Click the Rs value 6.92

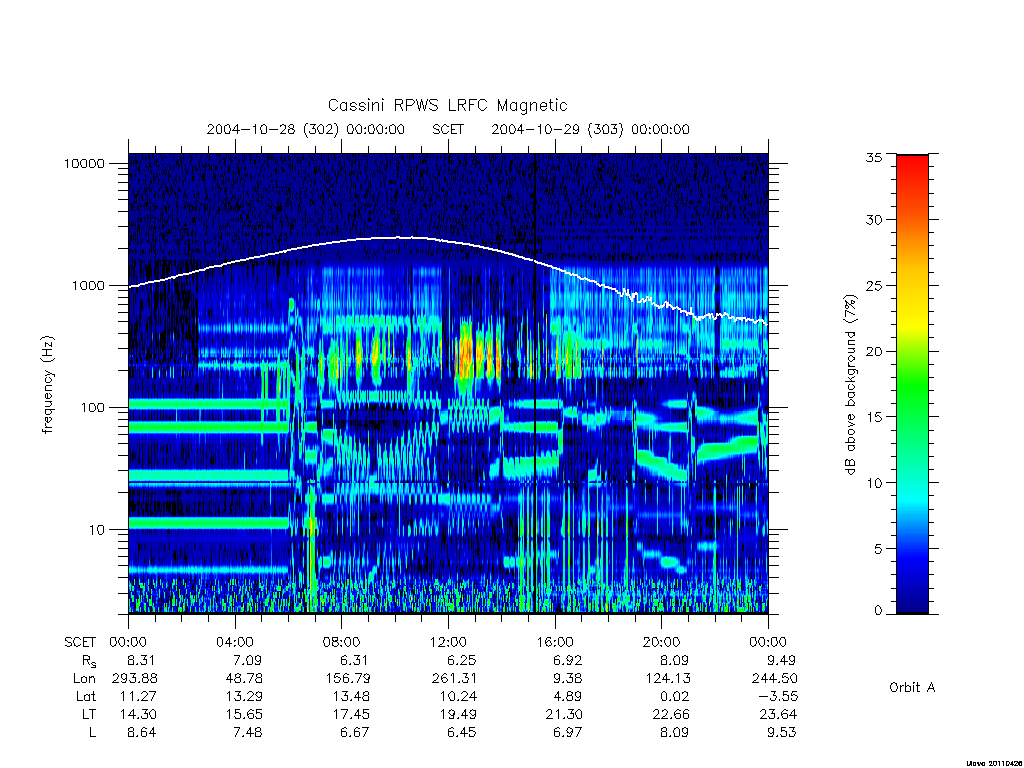[568, 660]
